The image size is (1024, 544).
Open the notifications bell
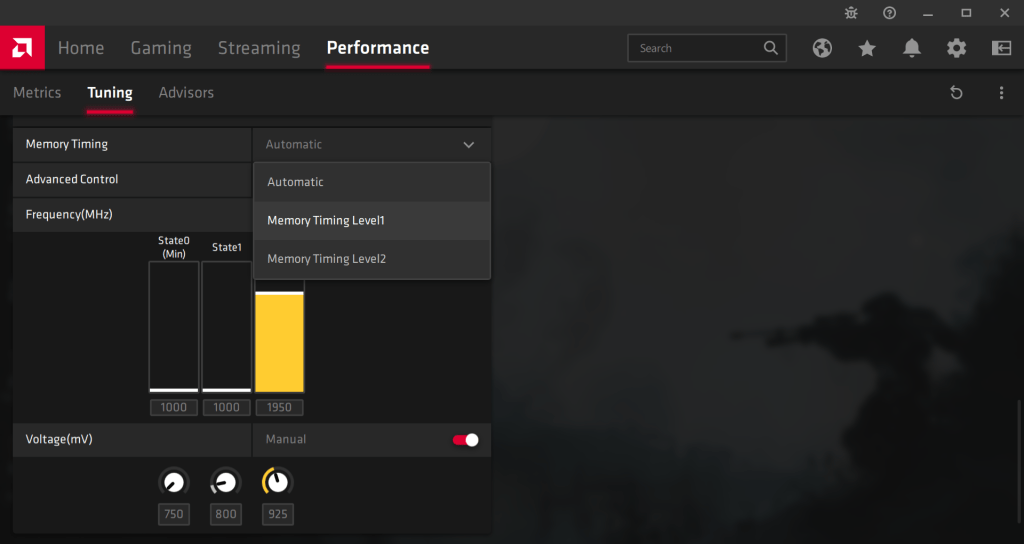click(912, 48)
